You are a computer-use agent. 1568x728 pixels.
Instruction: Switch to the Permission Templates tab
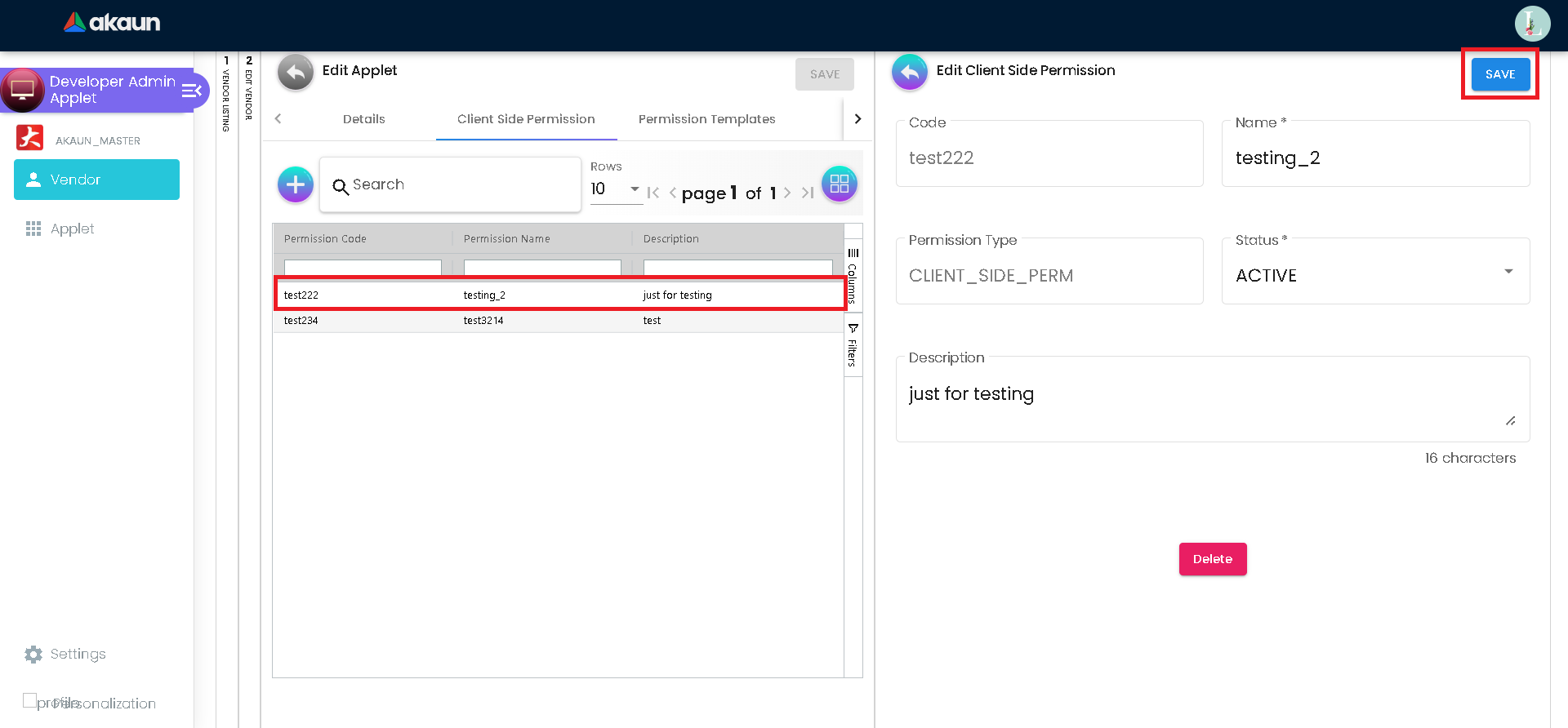pyautogui.click(x=706, y=119)
